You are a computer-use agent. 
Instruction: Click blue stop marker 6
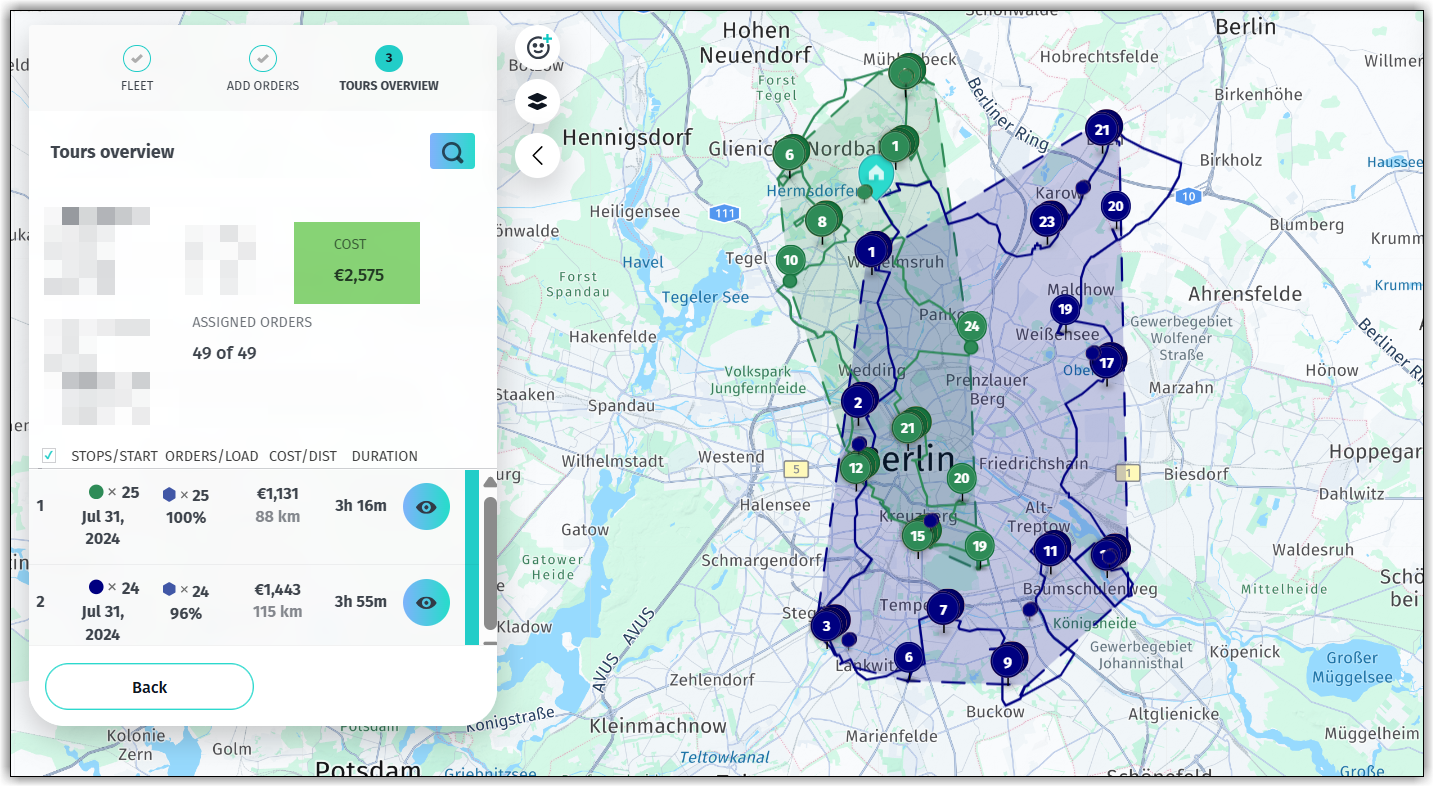pyautogui.click(x=909, y=657)
